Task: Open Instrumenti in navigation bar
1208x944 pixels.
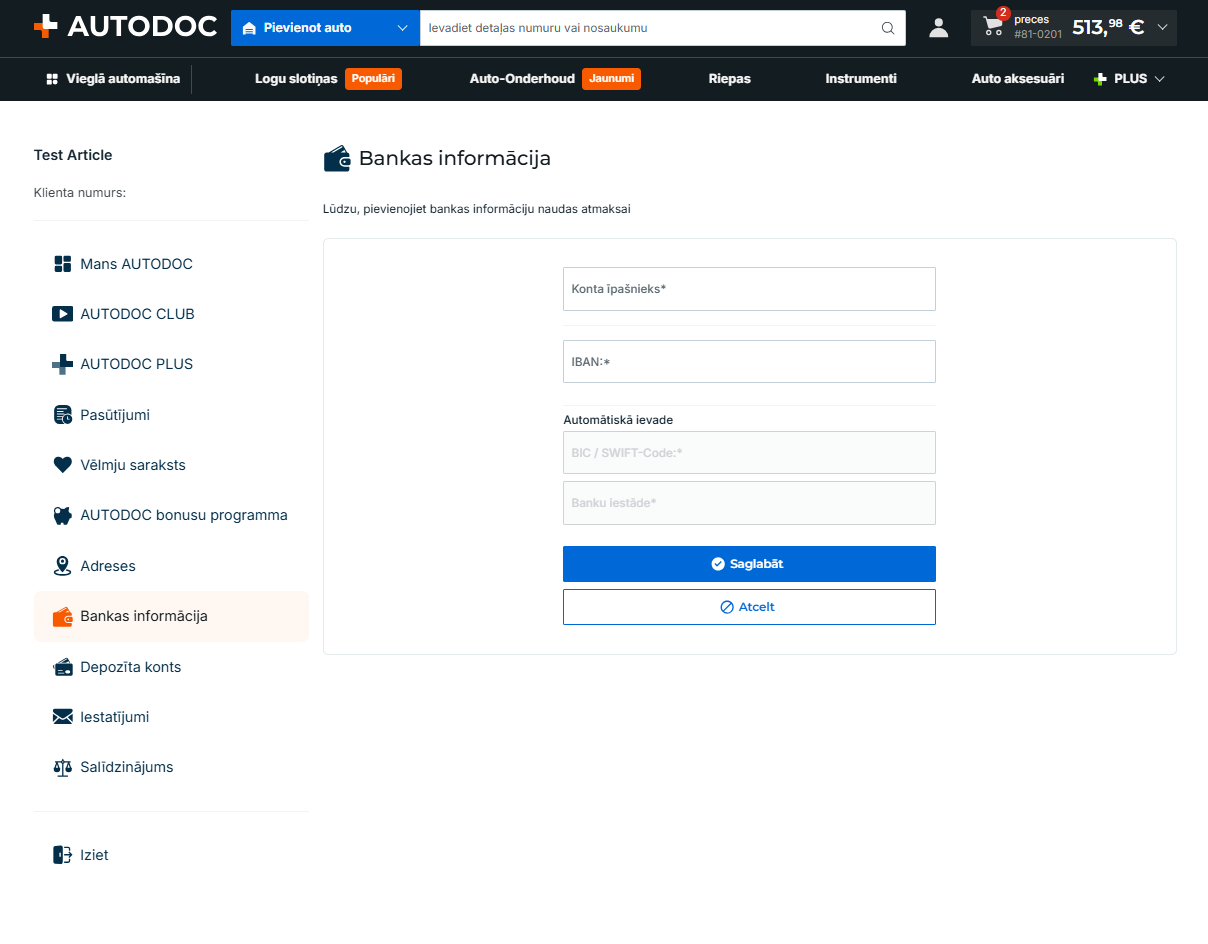Action: click(861, 79)
